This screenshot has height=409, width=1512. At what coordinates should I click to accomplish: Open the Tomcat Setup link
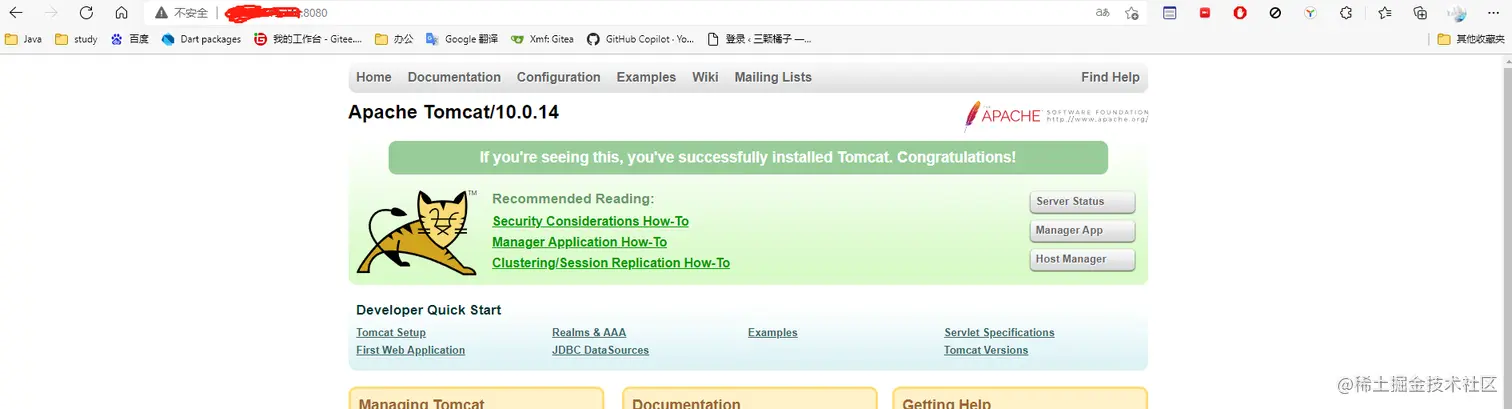[391, 333]
